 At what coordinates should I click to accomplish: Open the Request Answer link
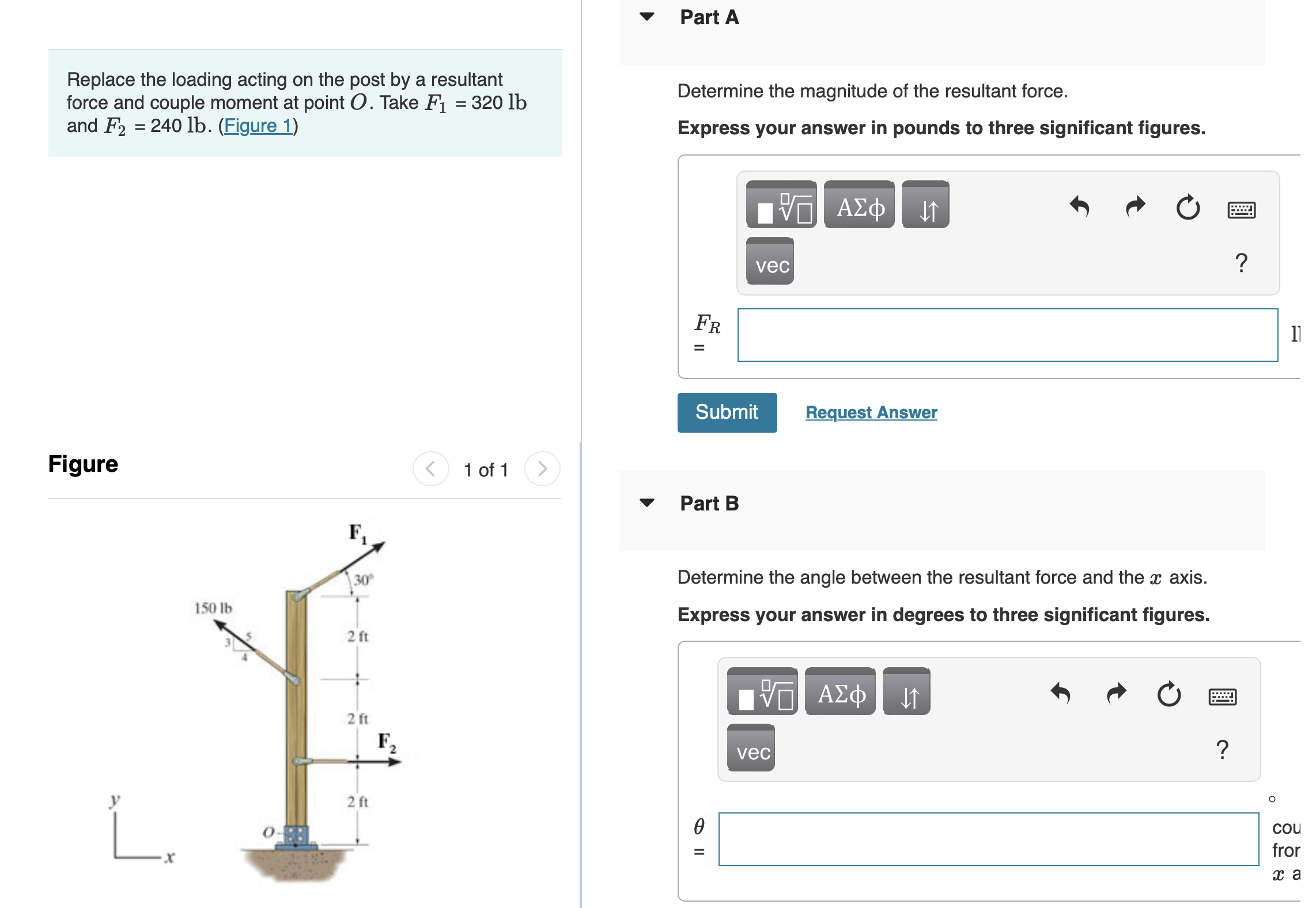[871, 412]
